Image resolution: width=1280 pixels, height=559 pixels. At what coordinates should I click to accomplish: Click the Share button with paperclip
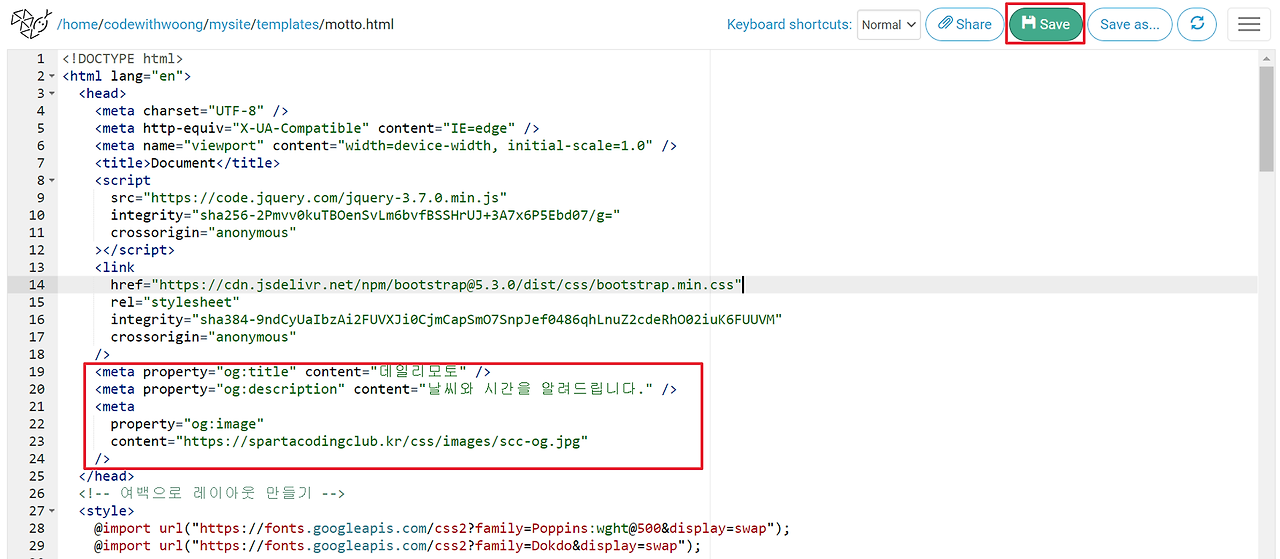(x=964, y=24)
